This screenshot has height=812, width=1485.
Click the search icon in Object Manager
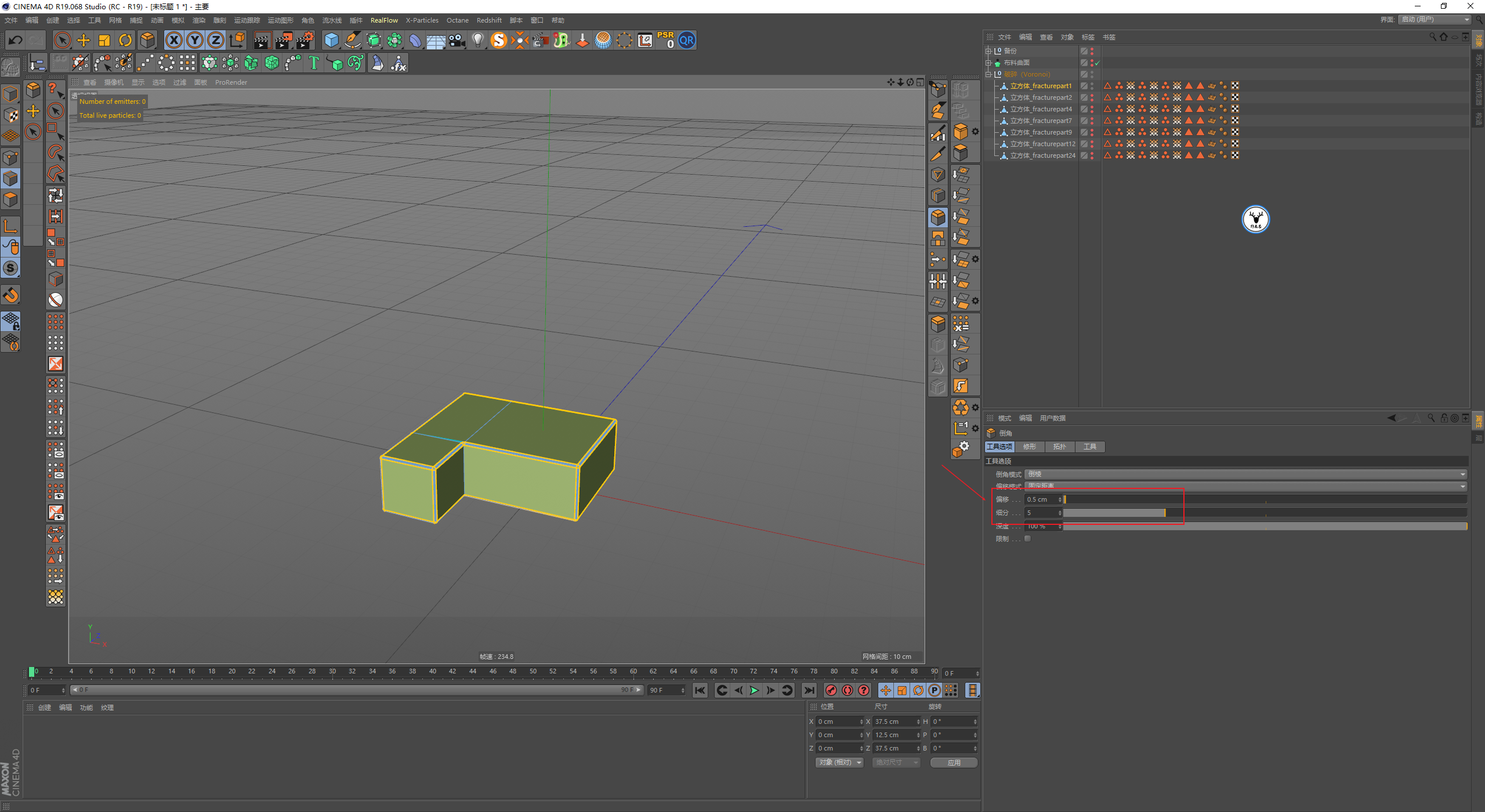coord(1433,37)
